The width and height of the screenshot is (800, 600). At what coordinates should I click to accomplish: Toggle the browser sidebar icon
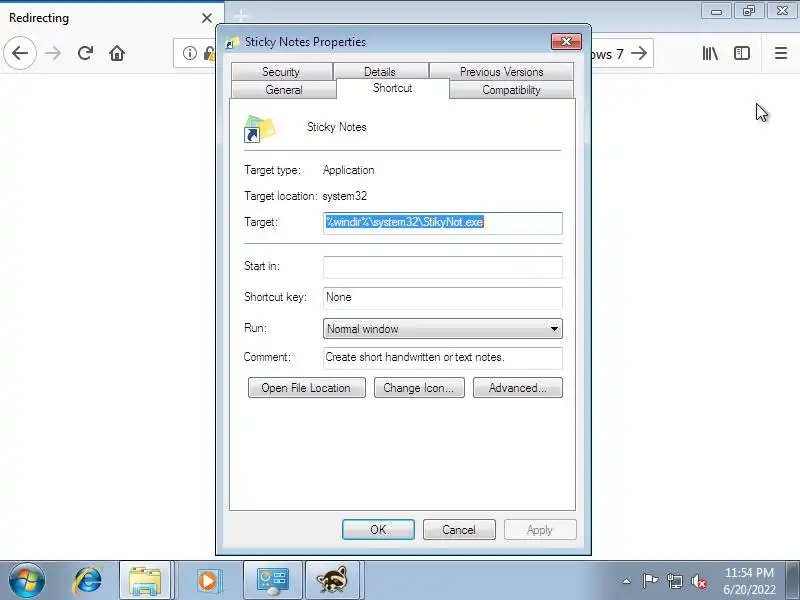tap(742, 53)
